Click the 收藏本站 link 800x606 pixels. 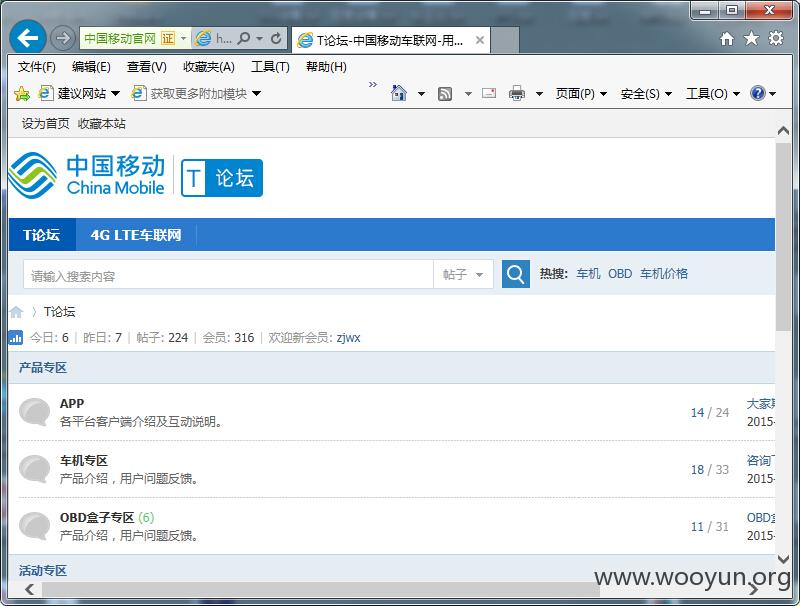point(102,123)
